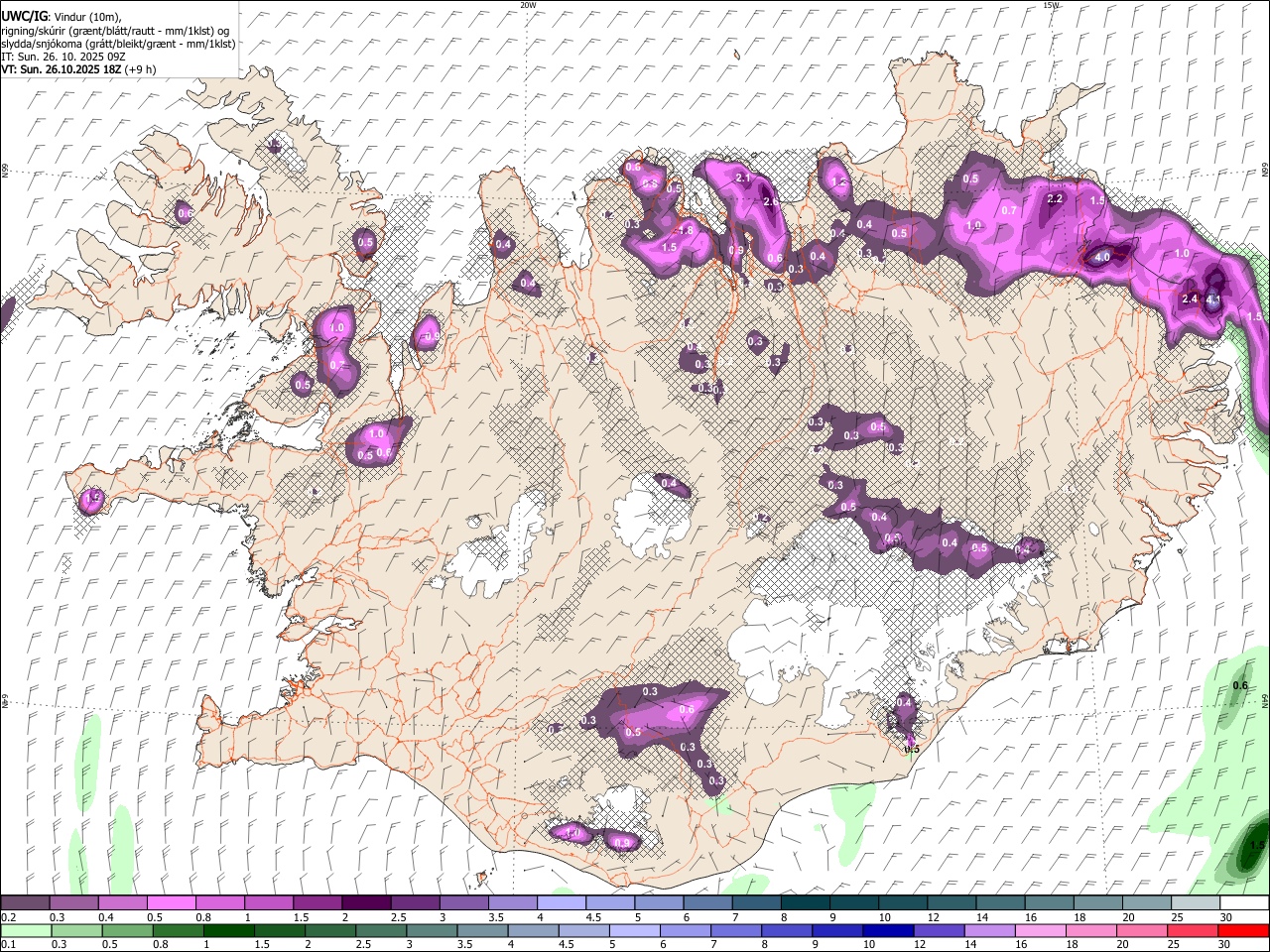Click the '30' label in upper legend row
The height and width of the screenshot is (952, 1270).
tap(1226, 917)
